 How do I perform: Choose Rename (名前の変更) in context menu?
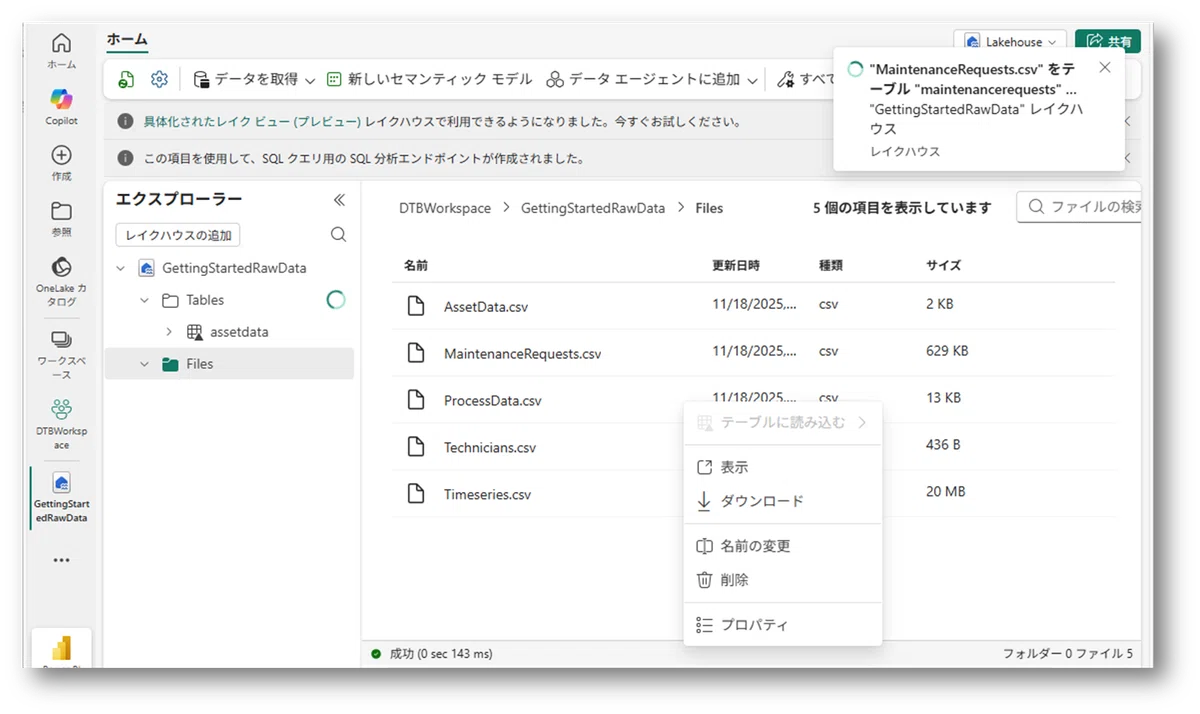(x=783, y=546)
